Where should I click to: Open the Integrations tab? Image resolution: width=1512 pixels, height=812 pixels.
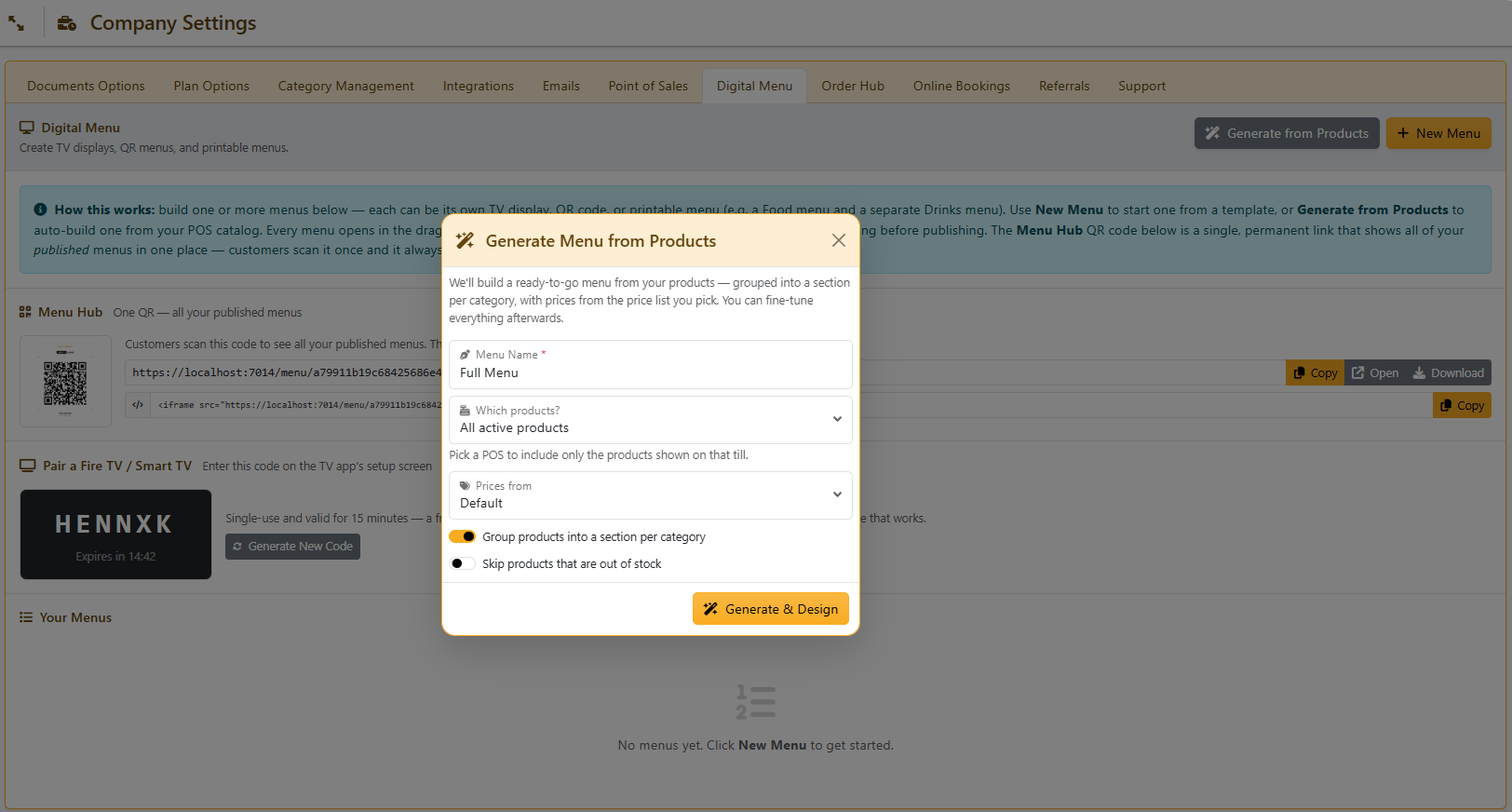coord(479,86)
